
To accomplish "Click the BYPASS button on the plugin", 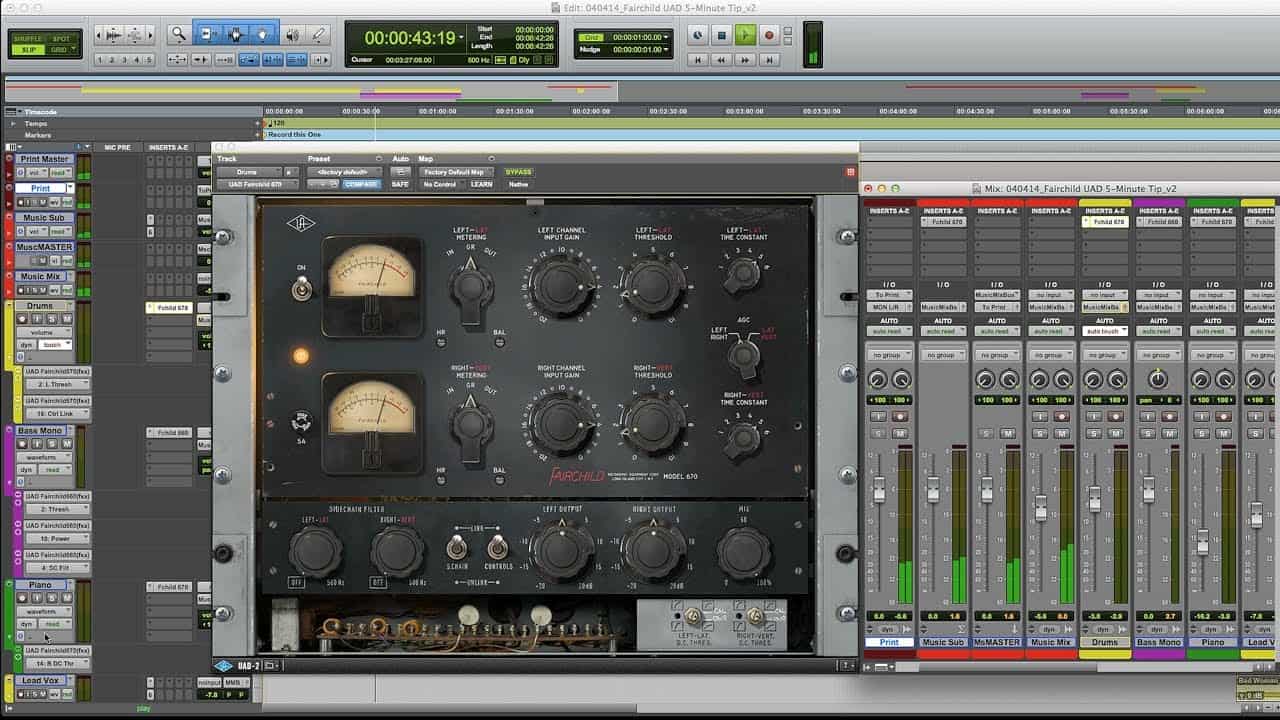I will click(519, 172).
